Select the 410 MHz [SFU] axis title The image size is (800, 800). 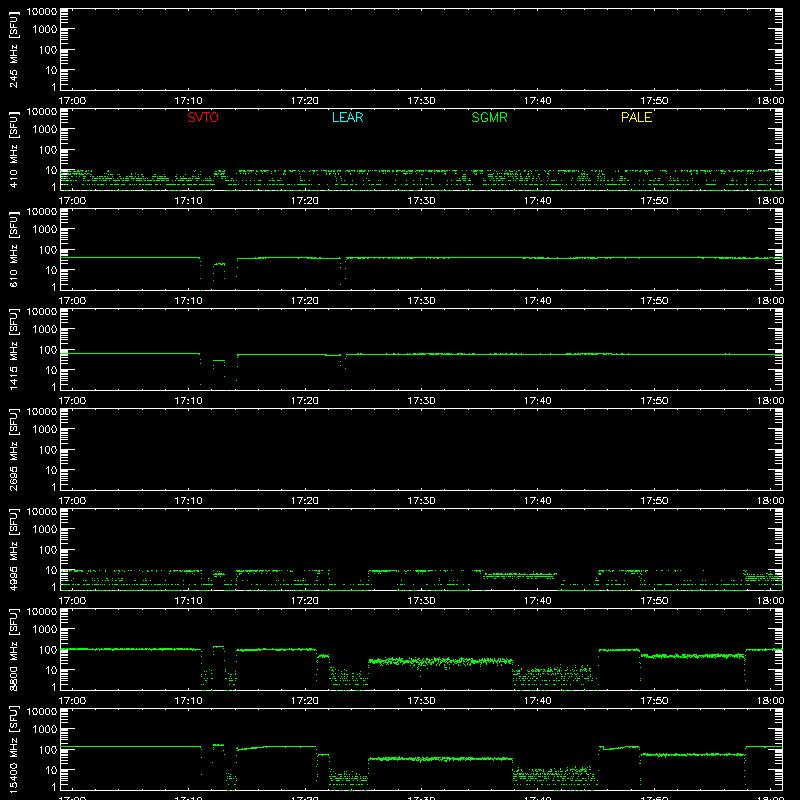[x=14, y=149]
